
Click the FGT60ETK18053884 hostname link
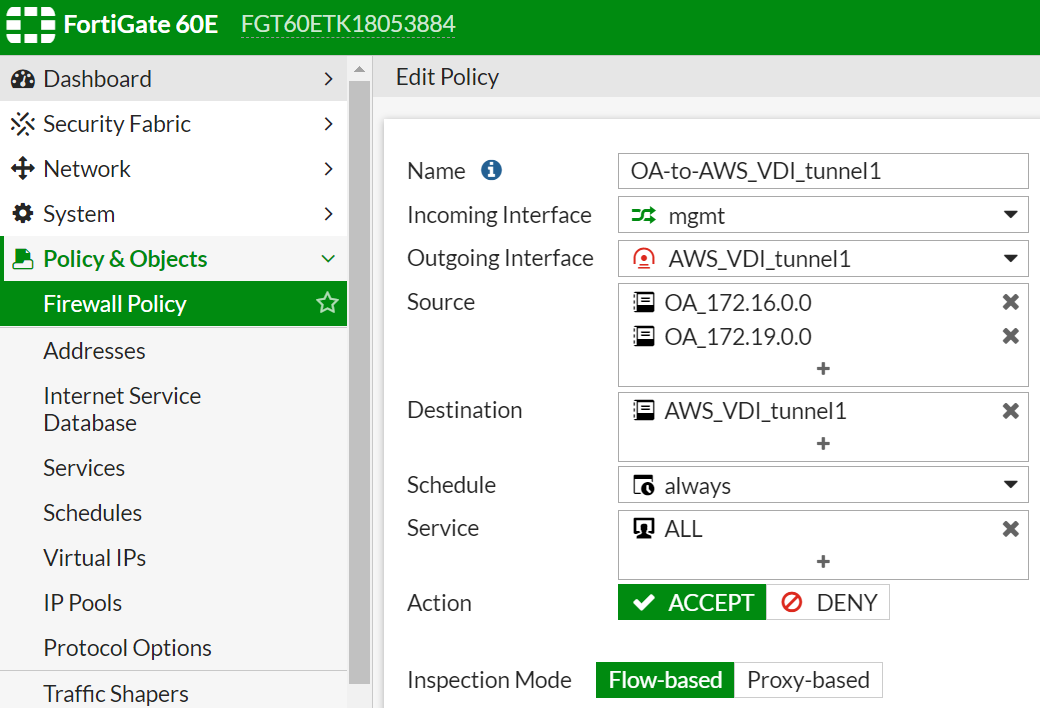tap(348, 24)
